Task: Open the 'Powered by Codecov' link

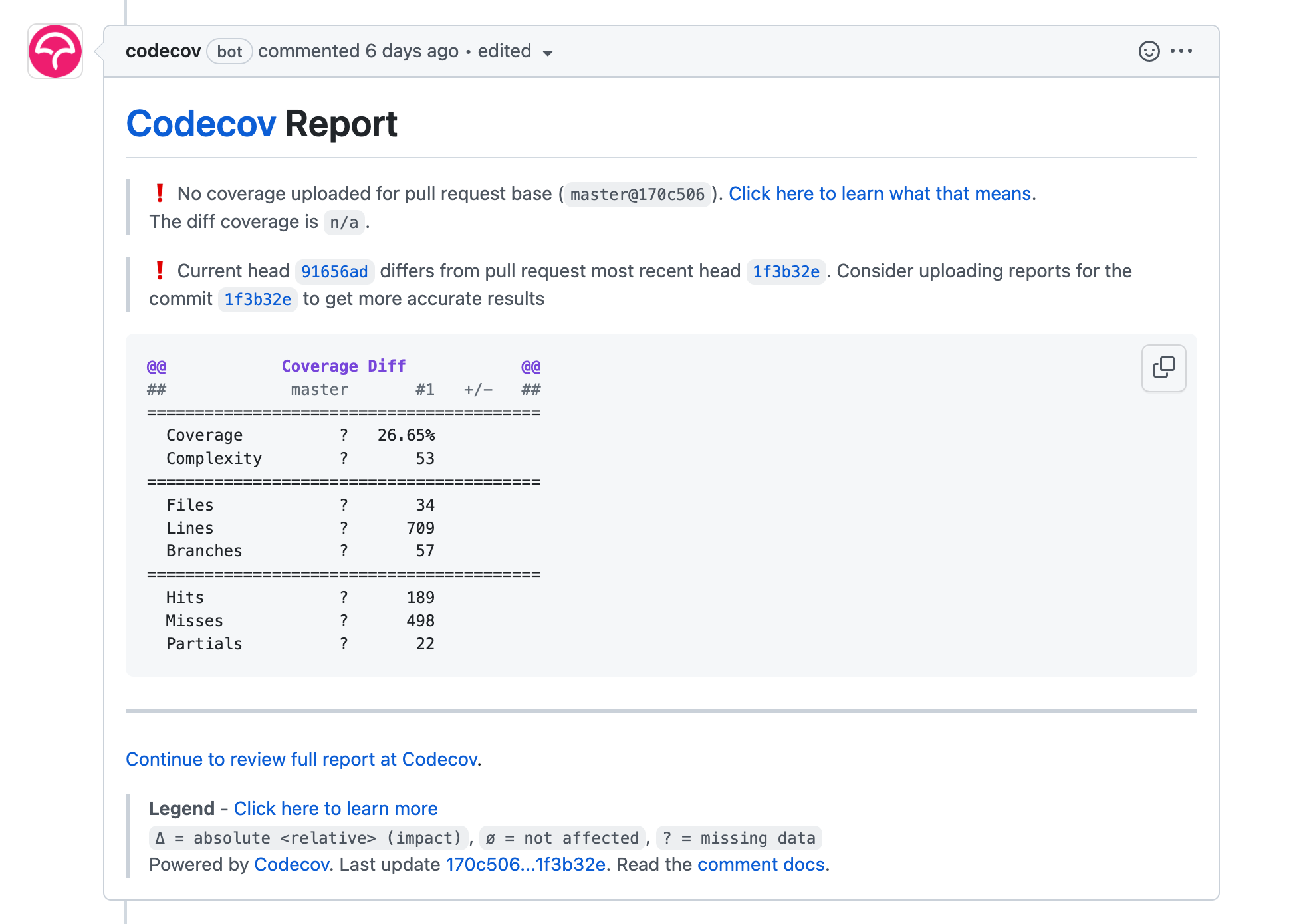Action: [x=291, y=864]
